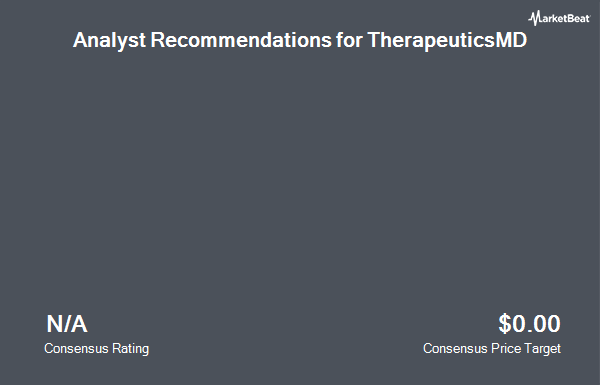Click the word "Analyst" in the title
Image resolution: width=600 pixels, height=385 pixels.
click(x=109, y=40)
